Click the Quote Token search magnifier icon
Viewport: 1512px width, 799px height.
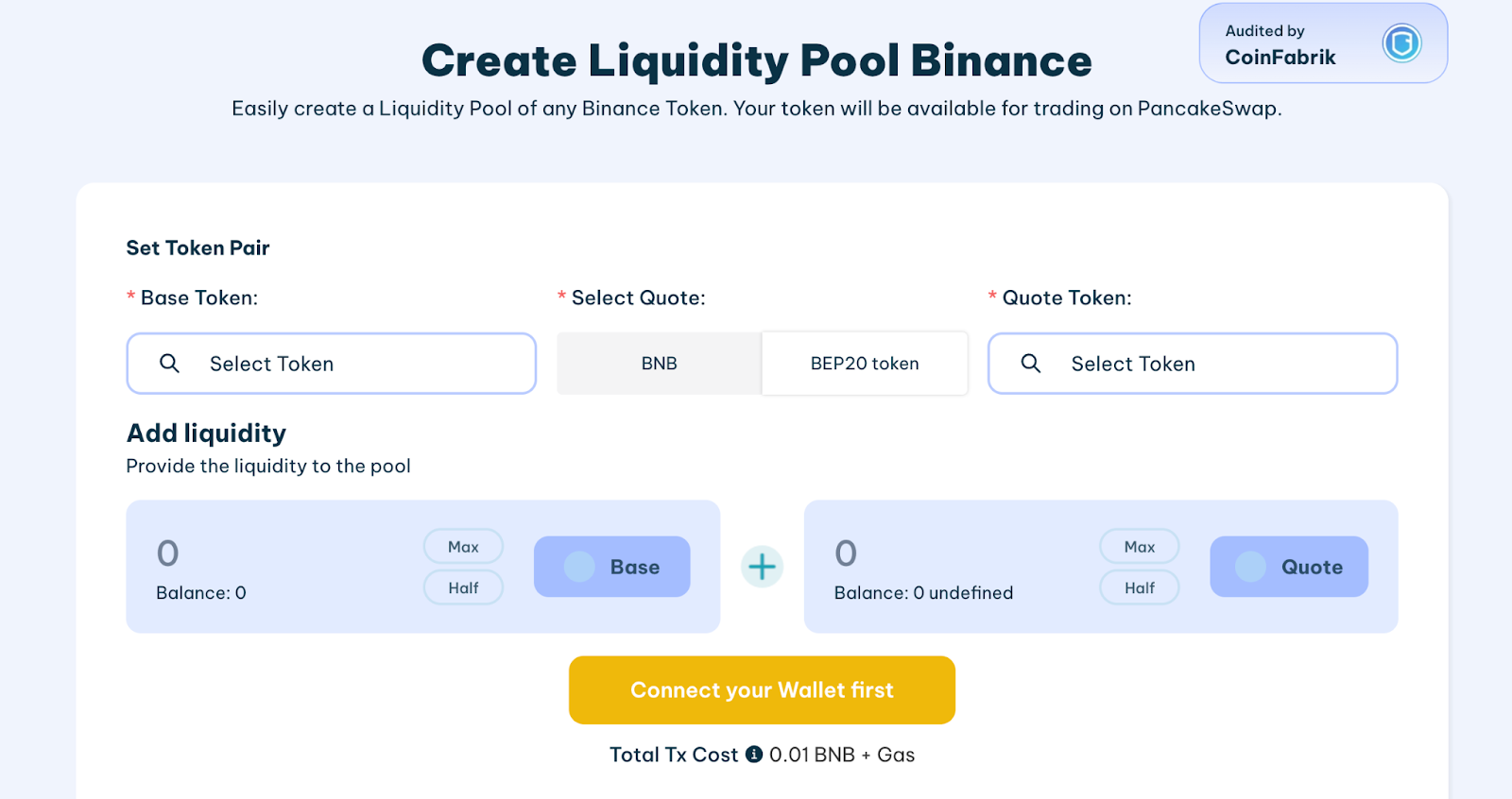tap(1030, 364)
